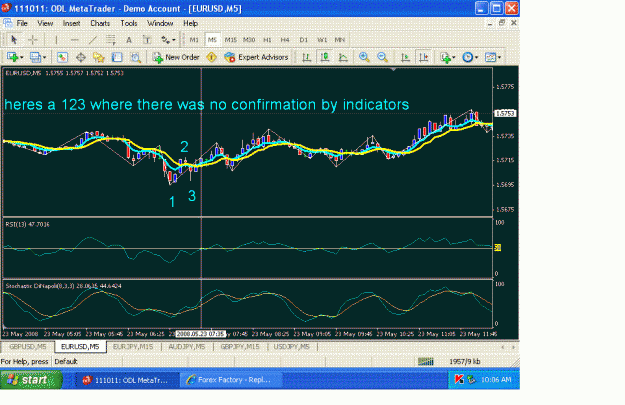Switch chart to line chart view
This screenshot has height=405, width=625.
(343, 57)
